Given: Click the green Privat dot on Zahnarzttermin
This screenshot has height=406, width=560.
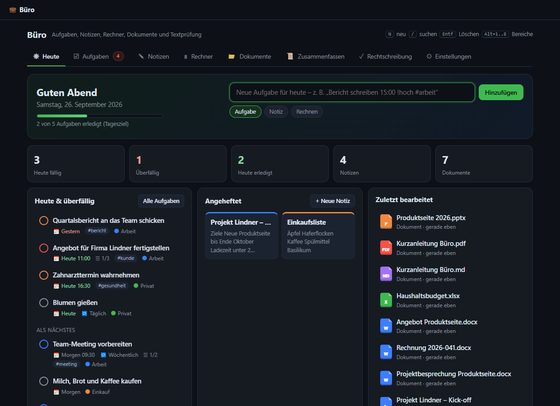Looking at the screenshot, I should click(136, 286).
